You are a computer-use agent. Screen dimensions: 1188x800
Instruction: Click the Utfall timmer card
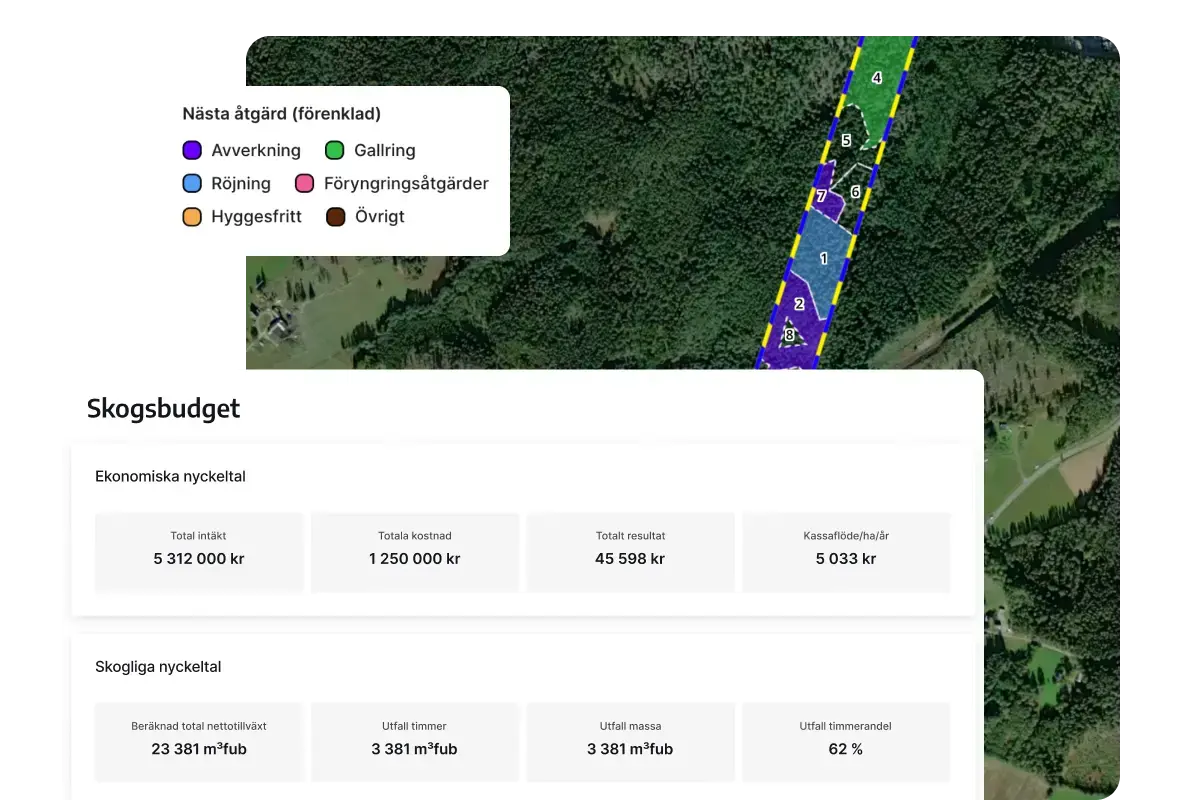point(415,740)
